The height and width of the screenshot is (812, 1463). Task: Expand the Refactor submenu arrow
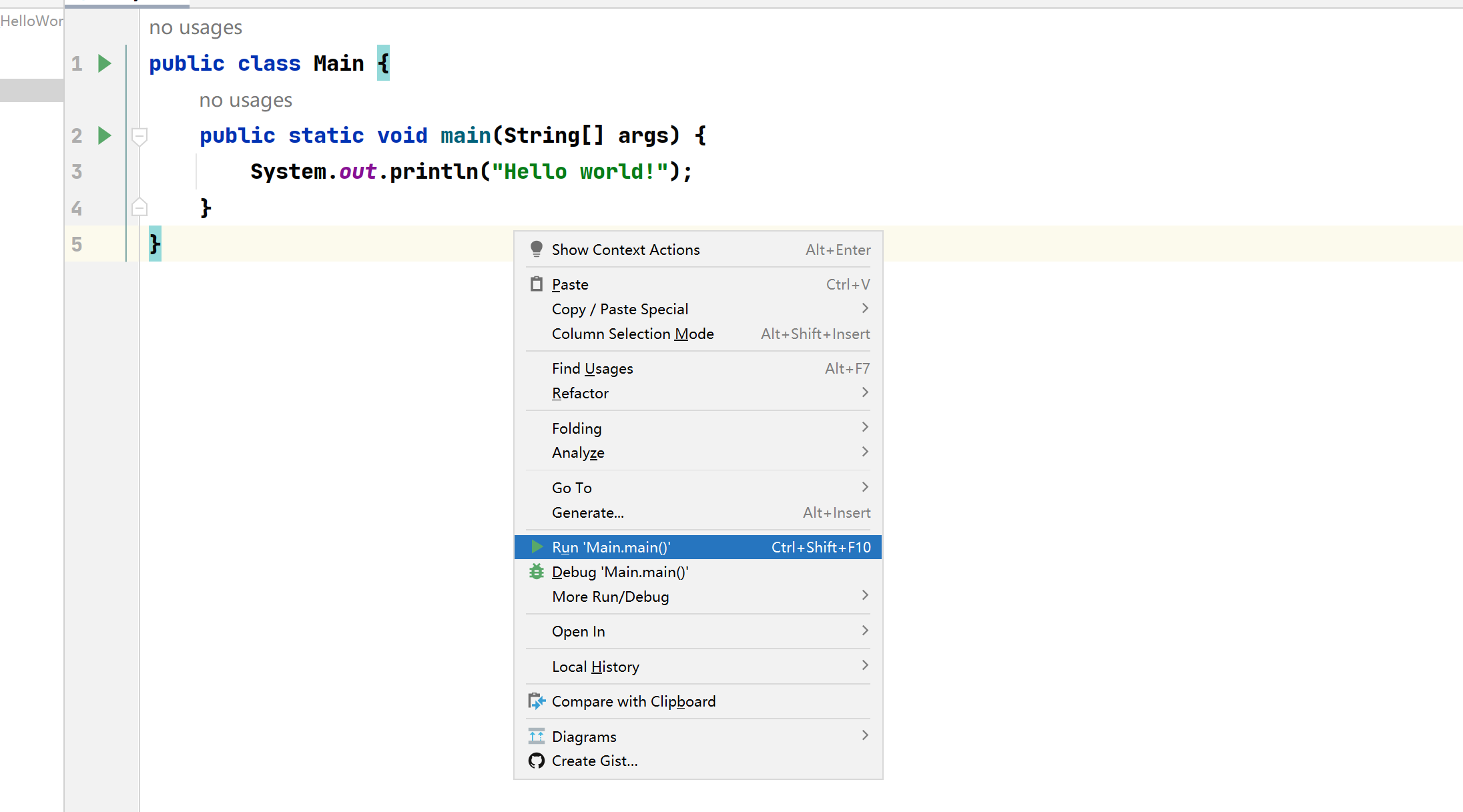point(866,393)
